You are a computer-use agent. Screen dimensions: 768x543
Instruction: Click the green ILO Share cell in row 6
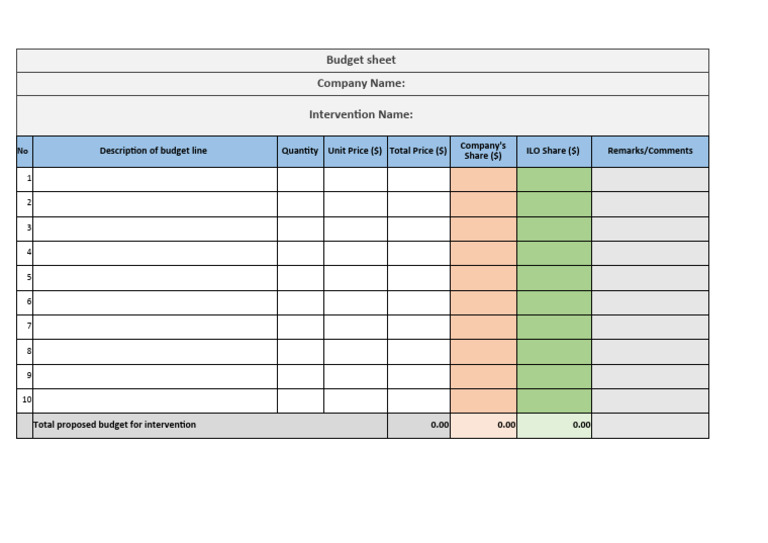(x=554, y=303)
